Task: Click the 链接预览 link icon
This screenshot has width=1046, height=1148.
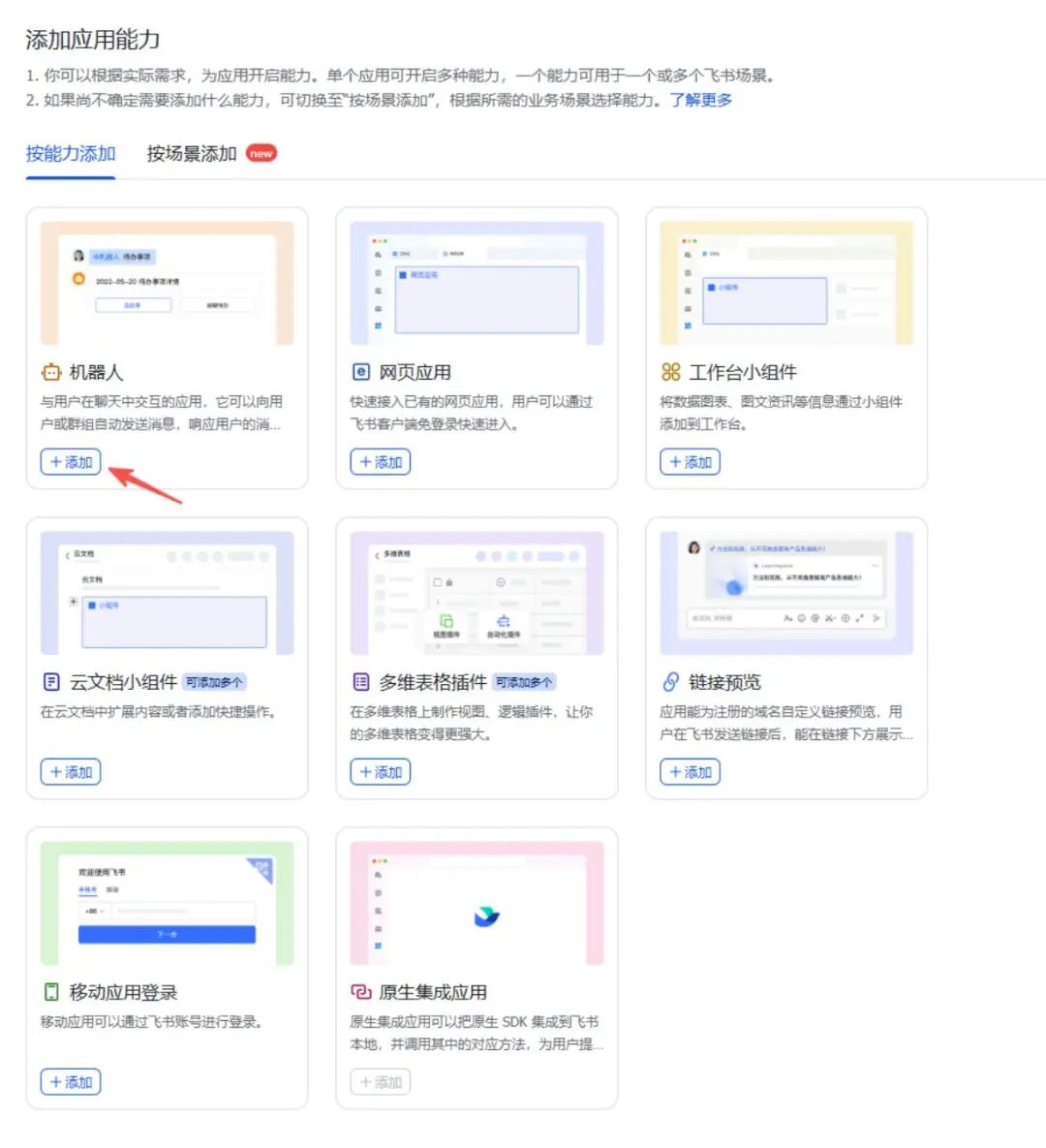Action: click(x=670, y=682)
